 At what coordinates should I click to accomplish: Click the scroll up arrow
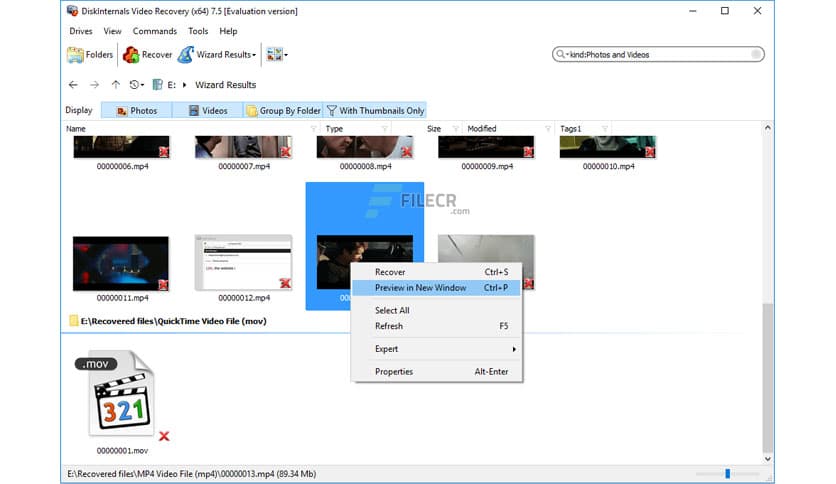[767, 128]
